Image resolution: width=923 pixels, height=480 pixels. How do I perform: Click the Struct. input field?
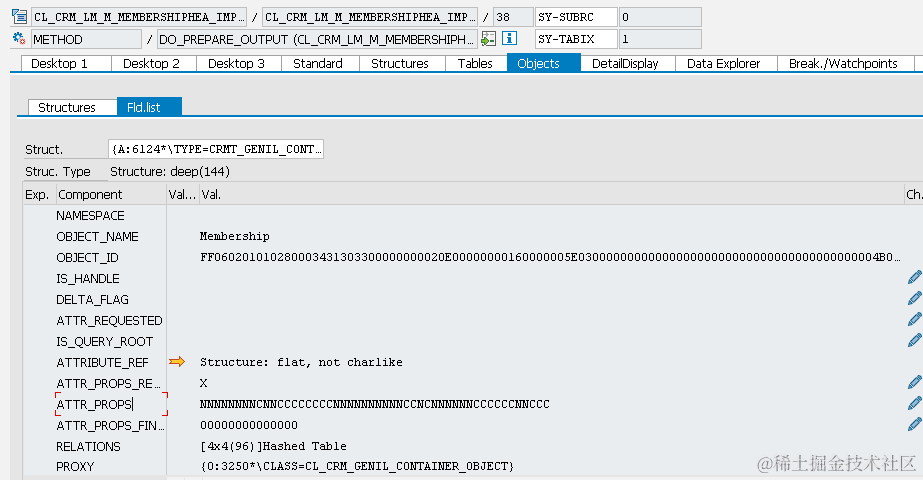tap(216, 149)
